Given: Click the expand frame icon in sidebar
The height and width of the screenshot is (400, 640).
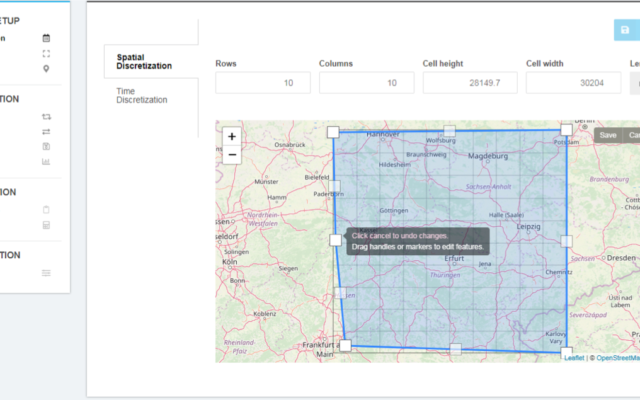Looking at the screenshot, I should 46,53.
